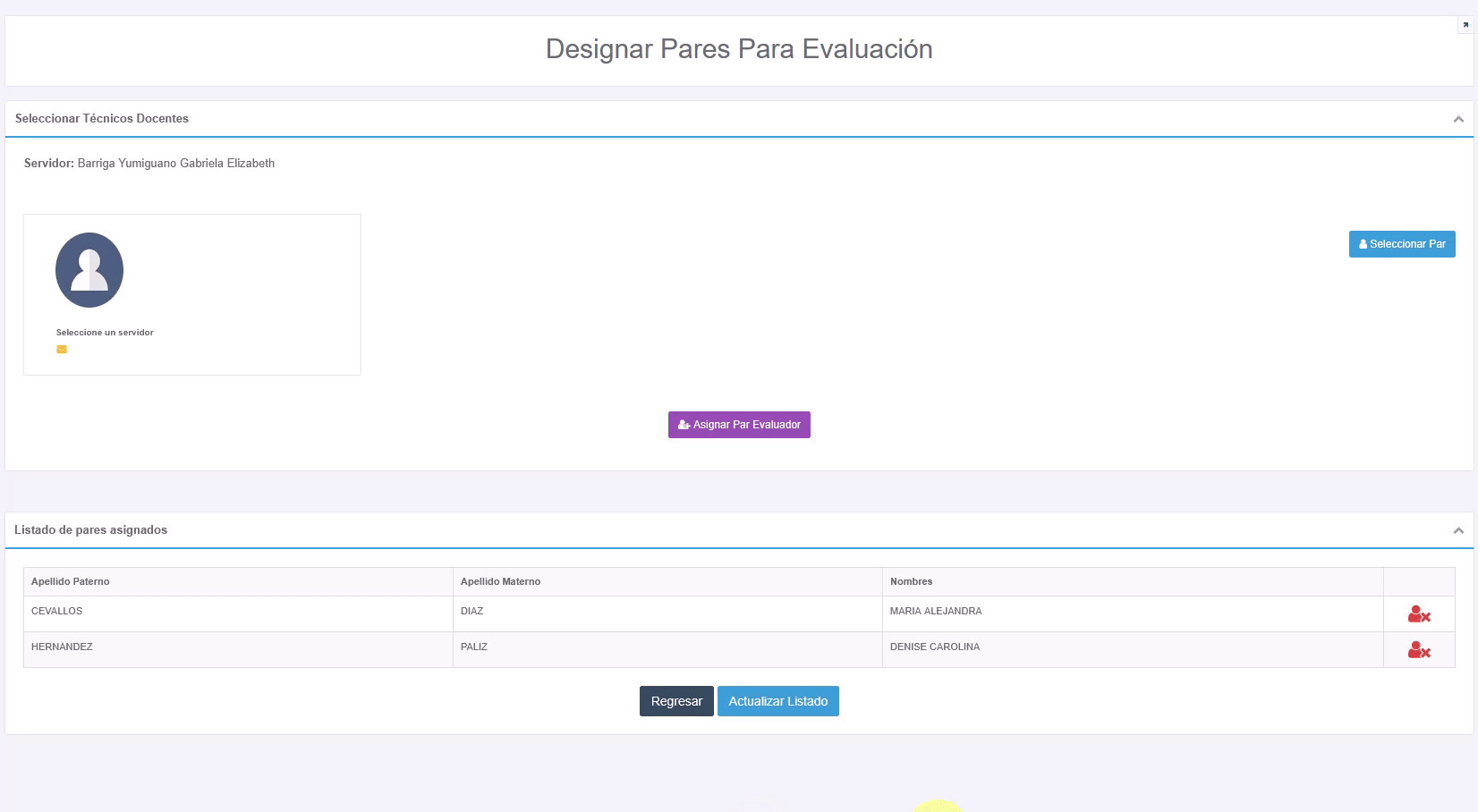
Task: Click the Apellido Materno column header
Action: 500,581
